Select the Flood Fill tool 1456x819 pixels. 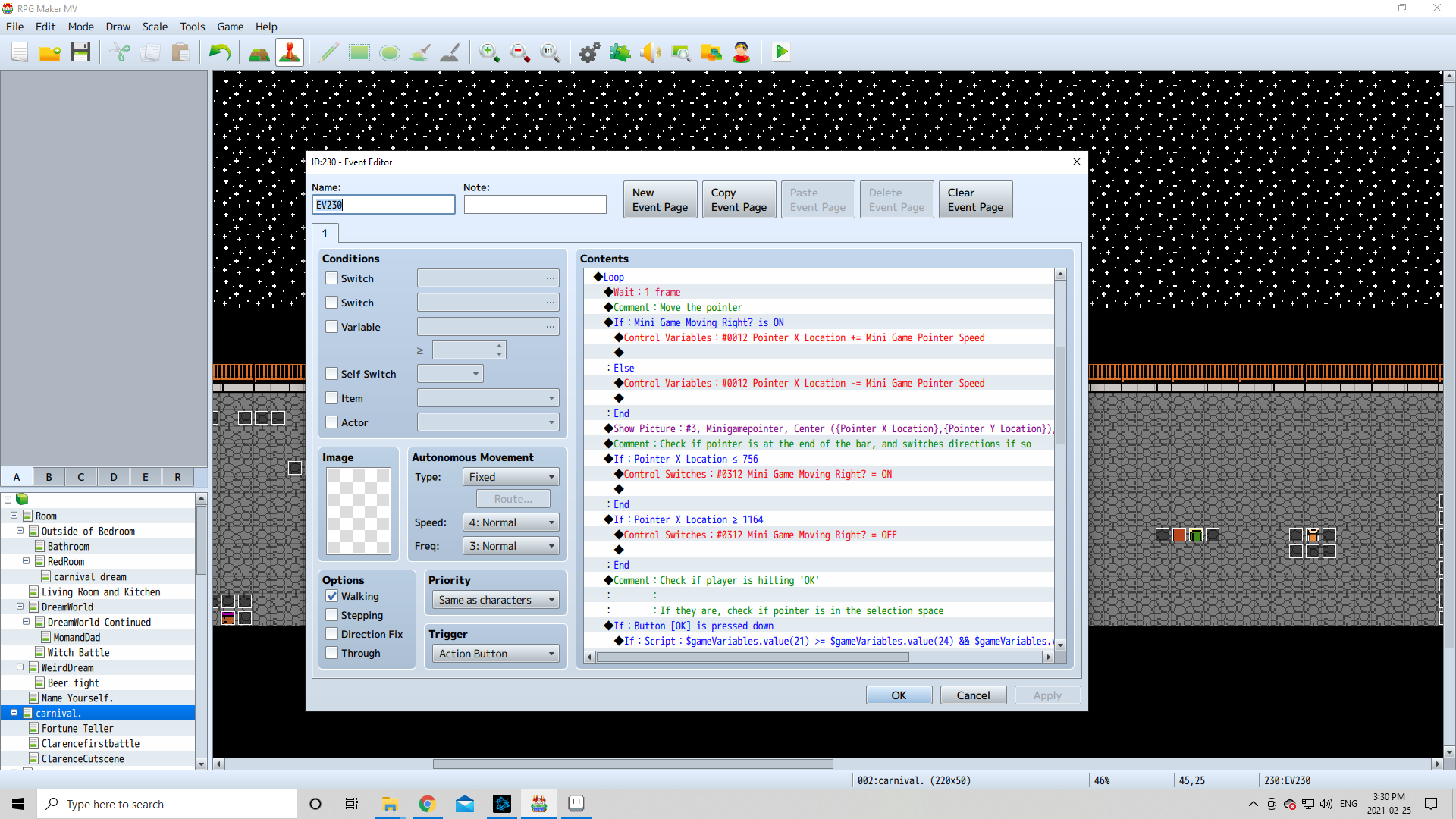click(x=420, y=52)
